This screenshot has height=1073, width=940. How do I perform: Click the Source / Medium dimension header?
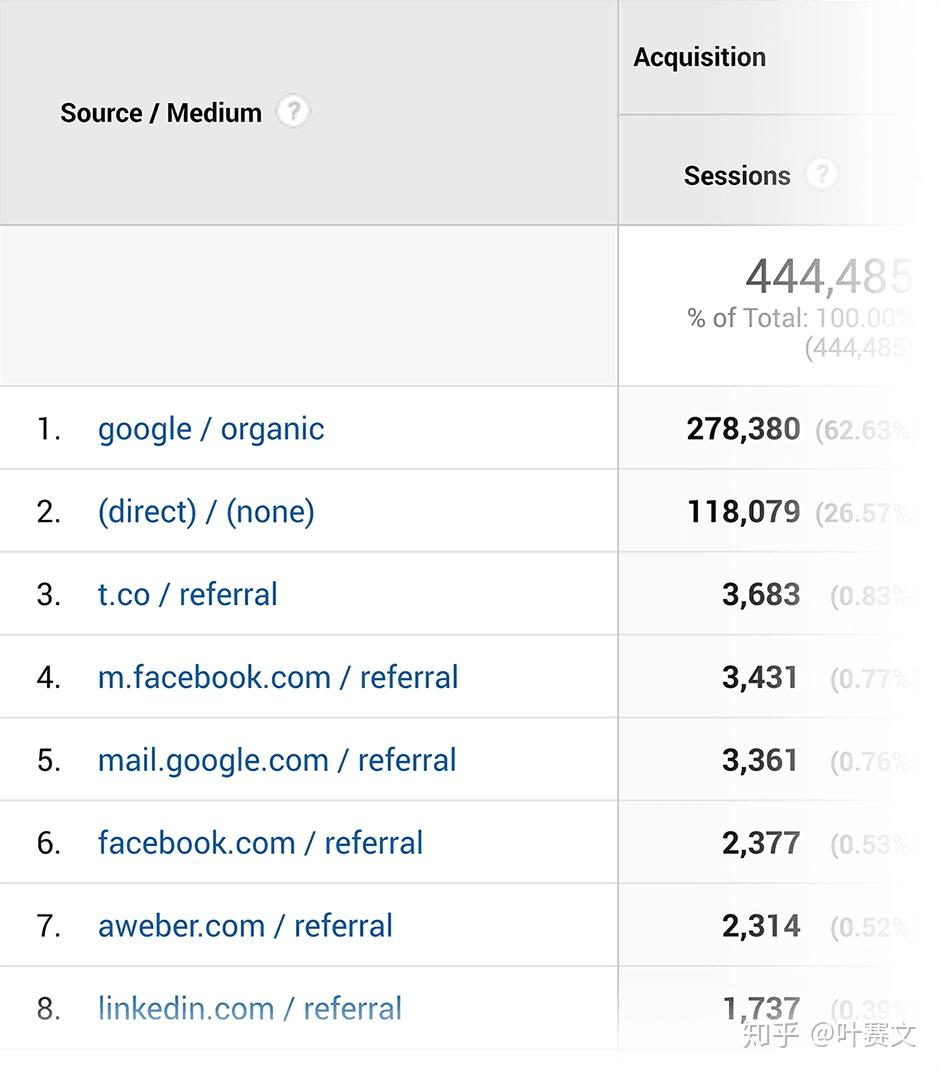point(160,113)
